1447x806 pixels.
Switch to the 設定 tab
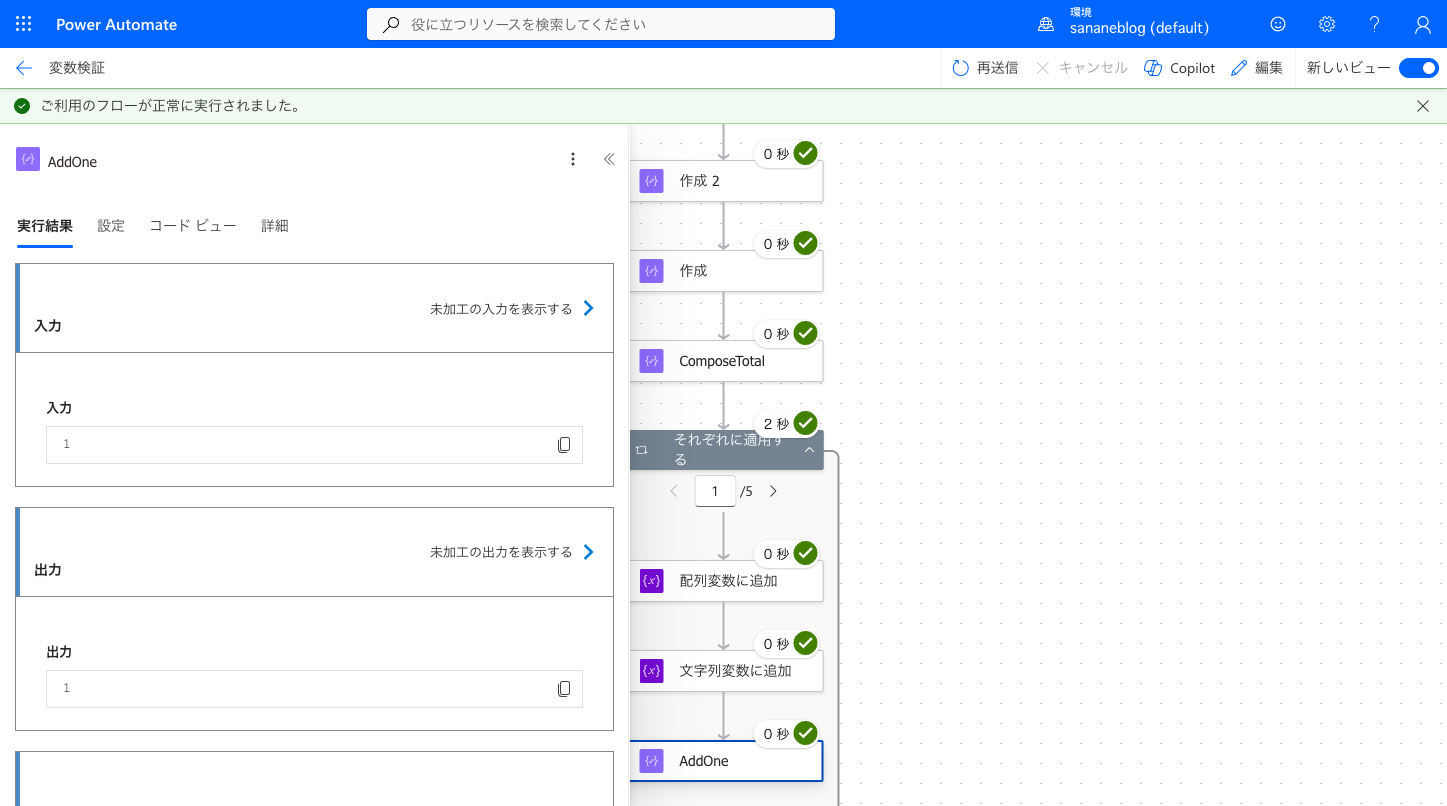point(111,226)
